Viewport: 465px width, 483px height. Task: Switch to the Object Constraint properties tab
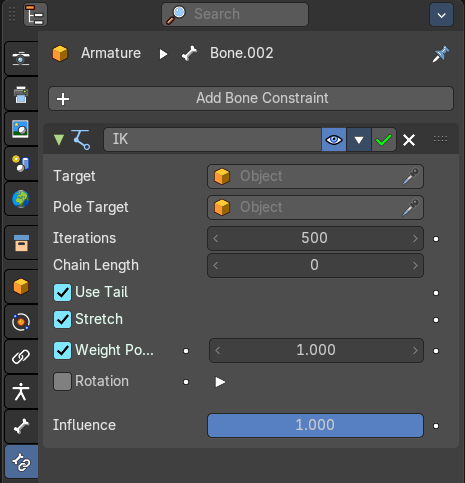pyautogui.click(x=21, y=357)
